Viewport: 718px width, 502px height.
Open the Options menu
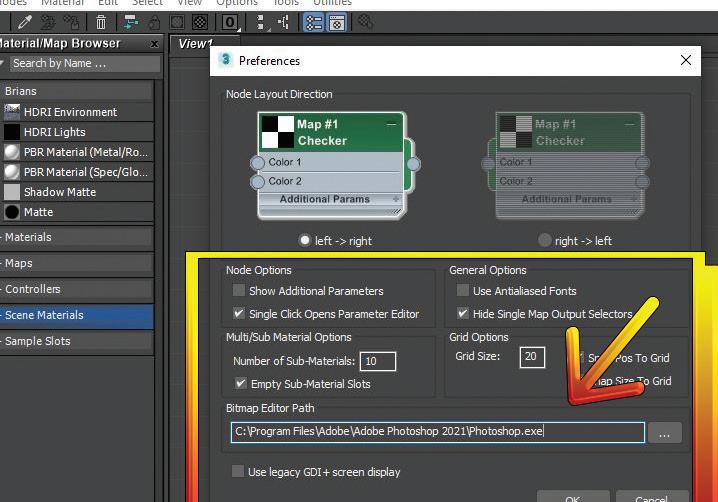(237, 3)
